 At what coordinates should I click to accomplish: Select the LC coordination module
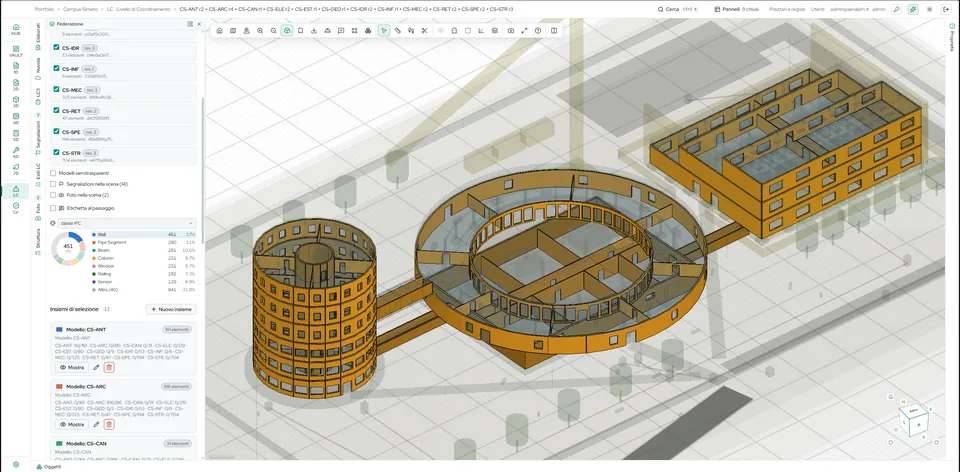coord(15,191)
